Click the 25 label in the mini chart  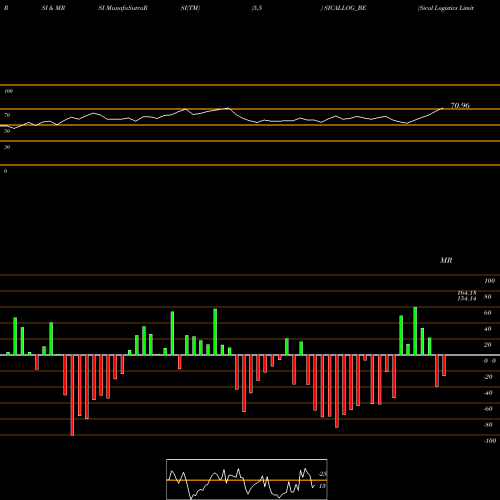click(322, 474)
